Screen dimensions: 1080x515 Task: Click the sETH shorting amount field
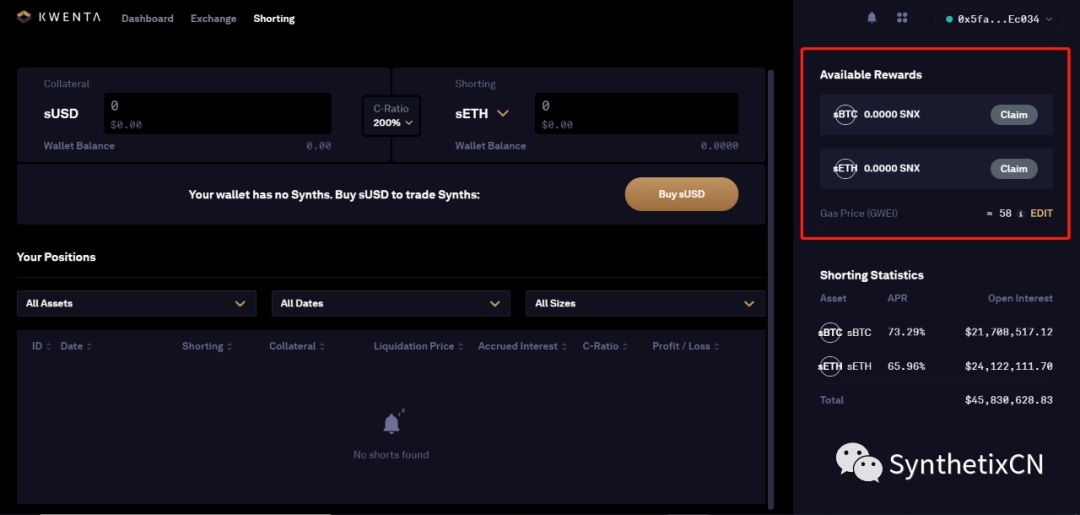point(636,114)
